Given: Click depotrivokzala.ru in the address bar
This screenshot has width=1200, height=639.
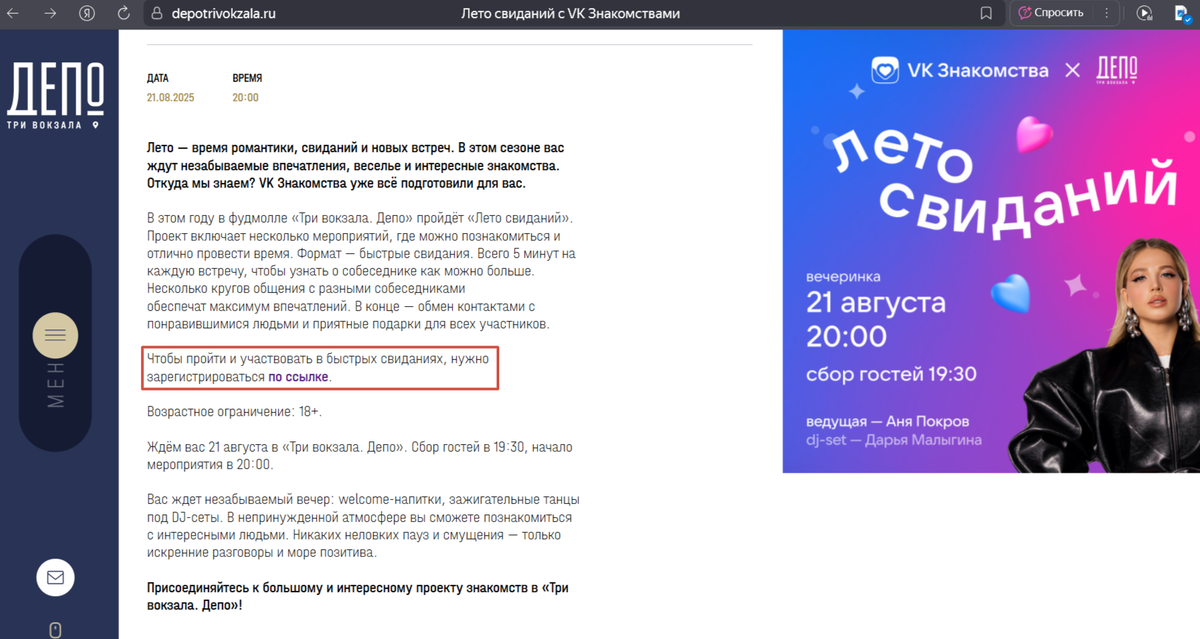Looking at the screenshot, I should coord(223,14).
